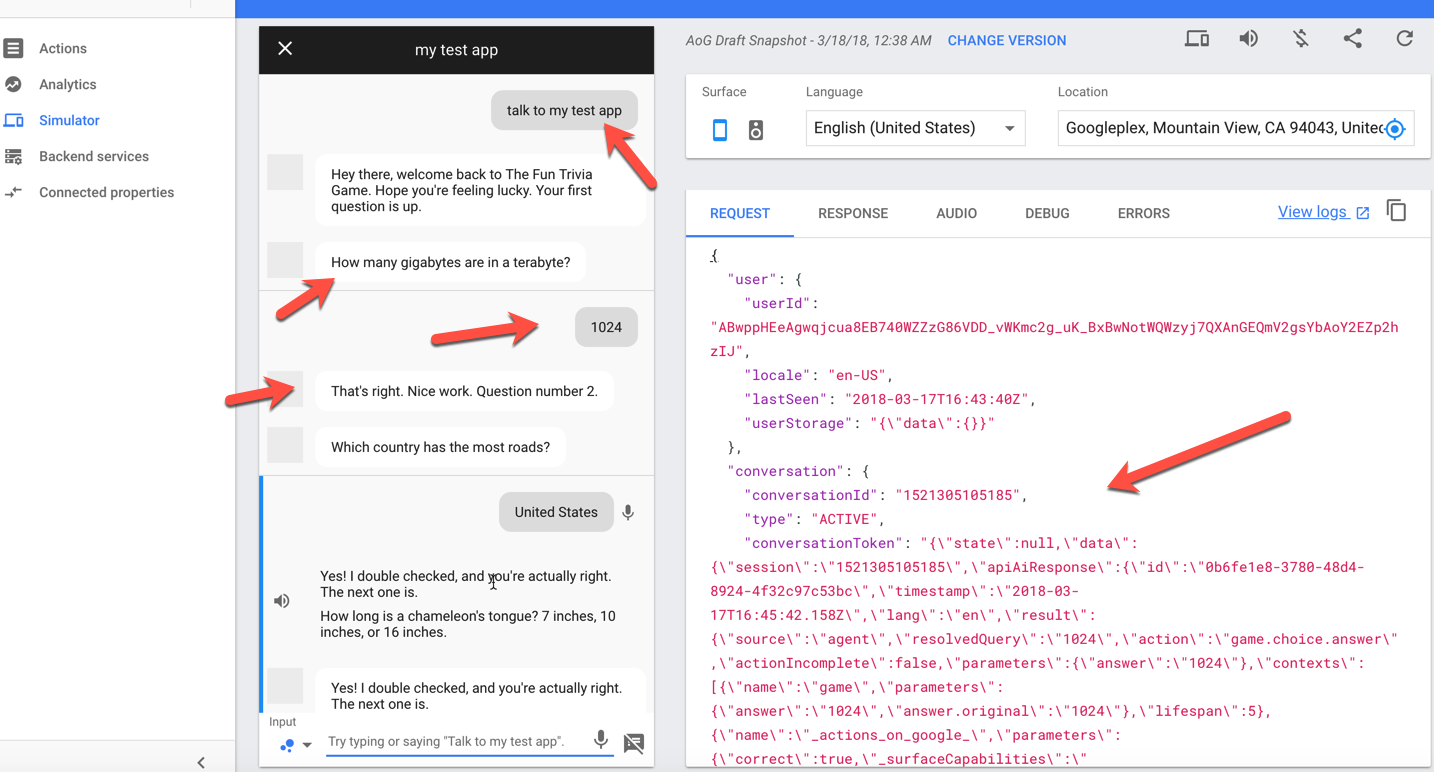This screenshot has height=772, width=1434.
Task: Copy the request JSON with the copy icon
Action: [1397, 211]
